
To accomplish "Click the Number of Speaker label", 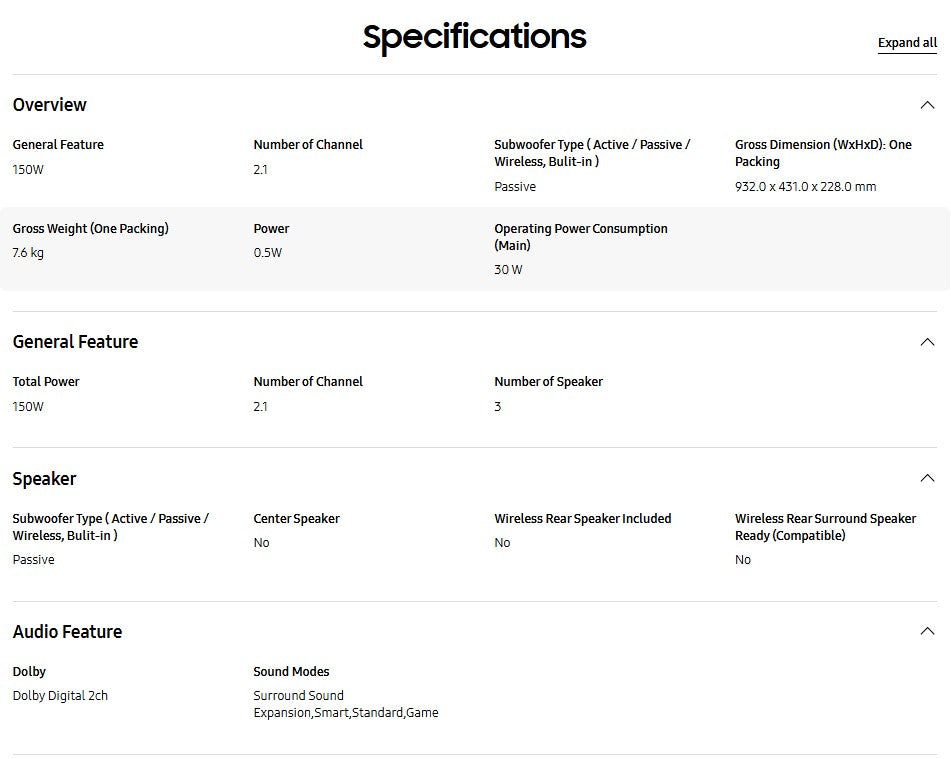I will click(x=548, y=382).
